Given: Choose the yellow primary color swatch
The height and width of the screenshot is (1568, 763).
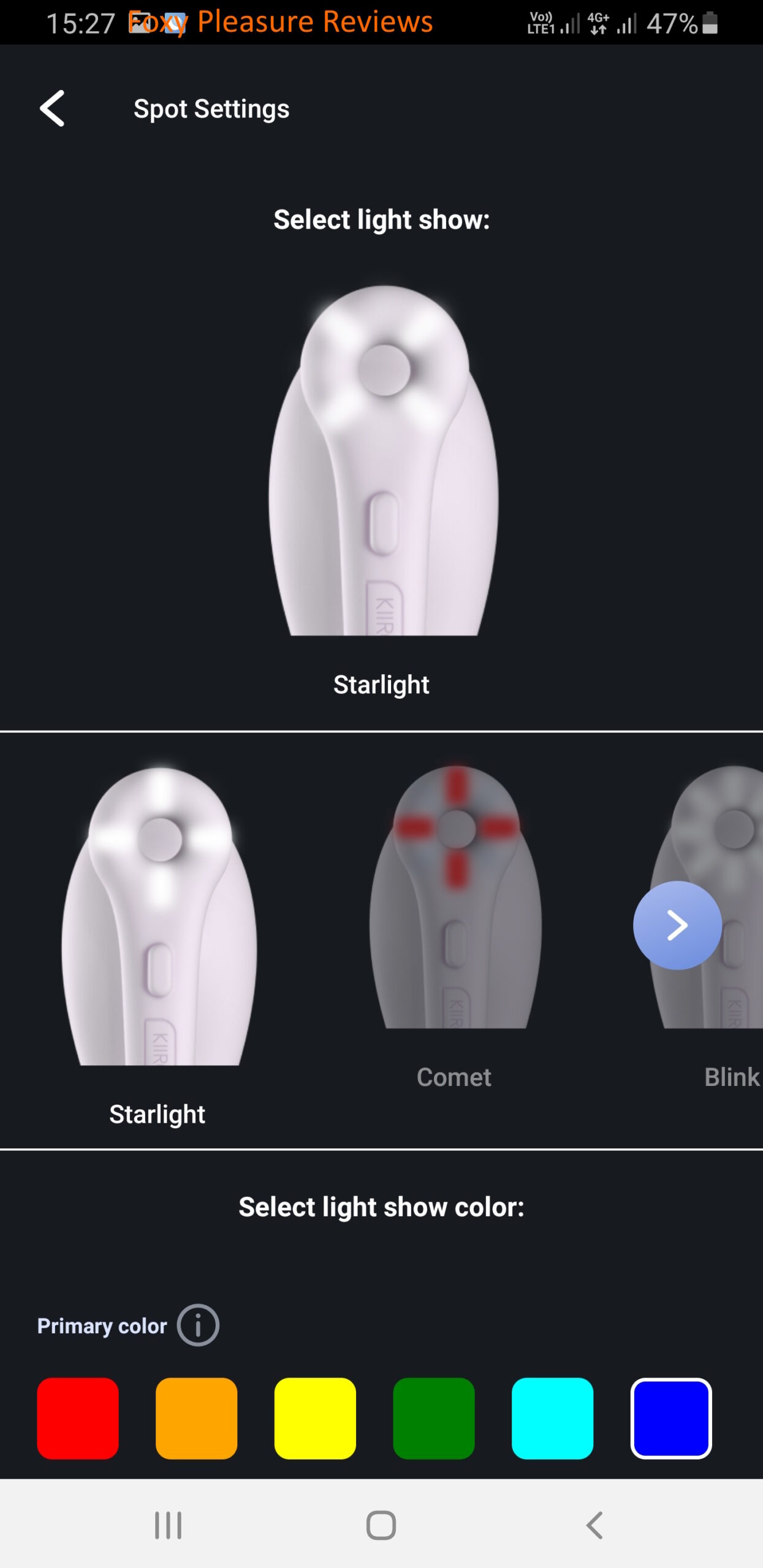Looking at the screenshot, I should tap(315, 1419).
